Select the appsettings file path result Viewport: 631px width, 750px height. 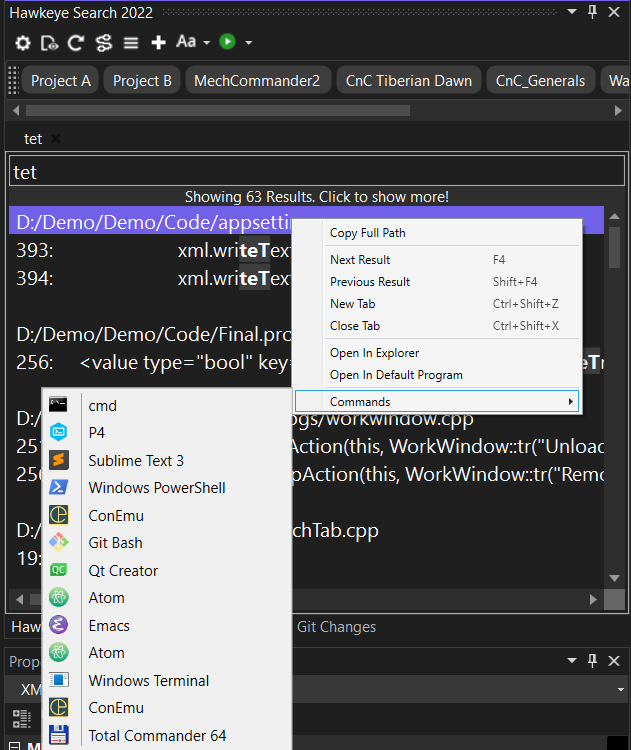[x=151, y=222]
